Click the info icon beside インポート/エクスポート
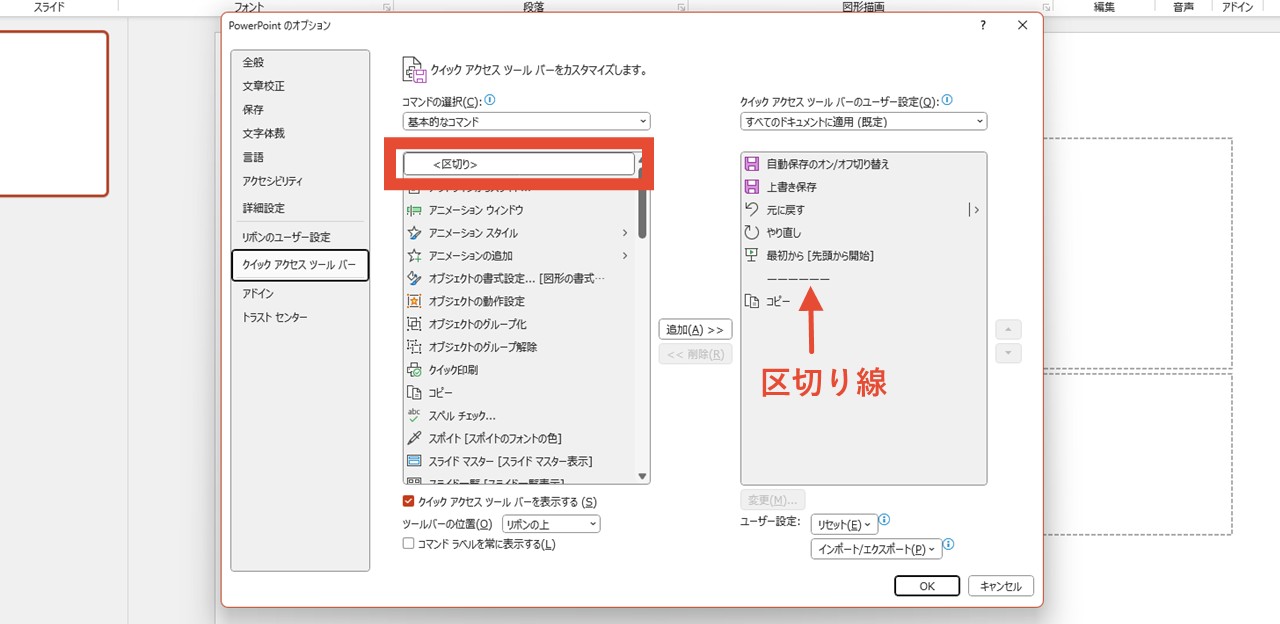This screenshot has width=1280, height=624. pos(949,546)
